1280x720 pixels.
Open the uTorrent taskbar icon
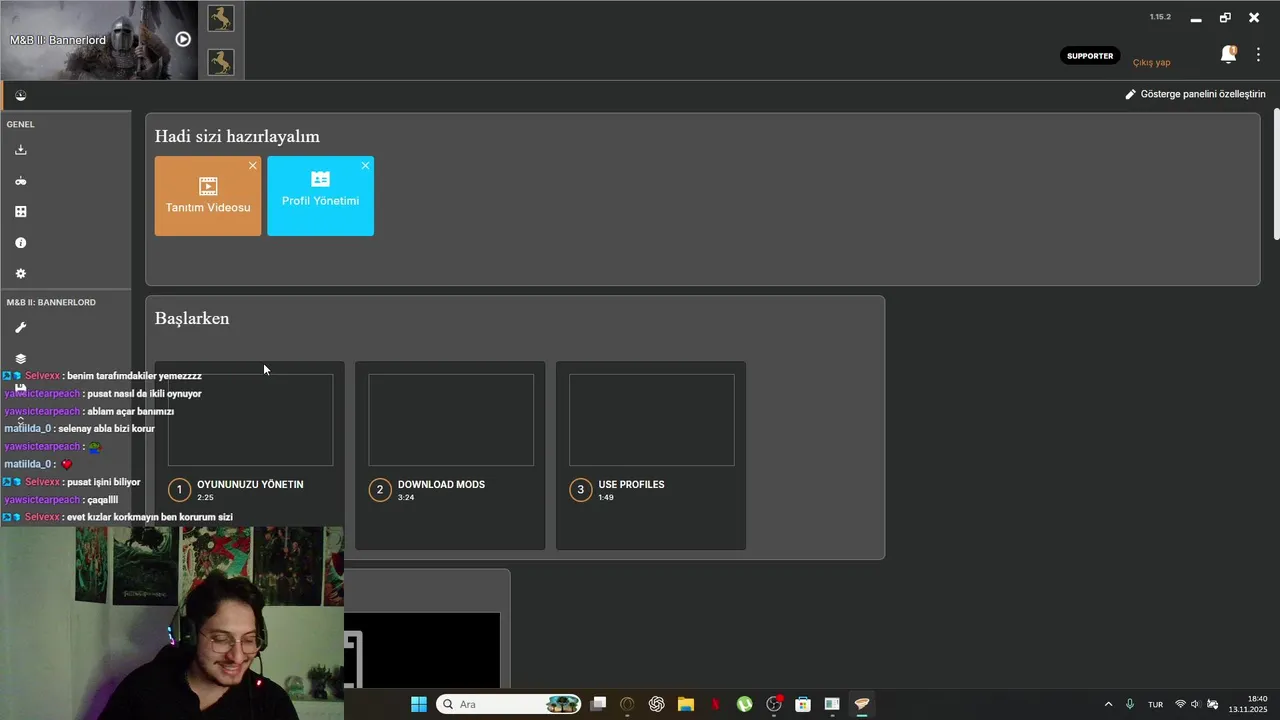click(744, 704)
